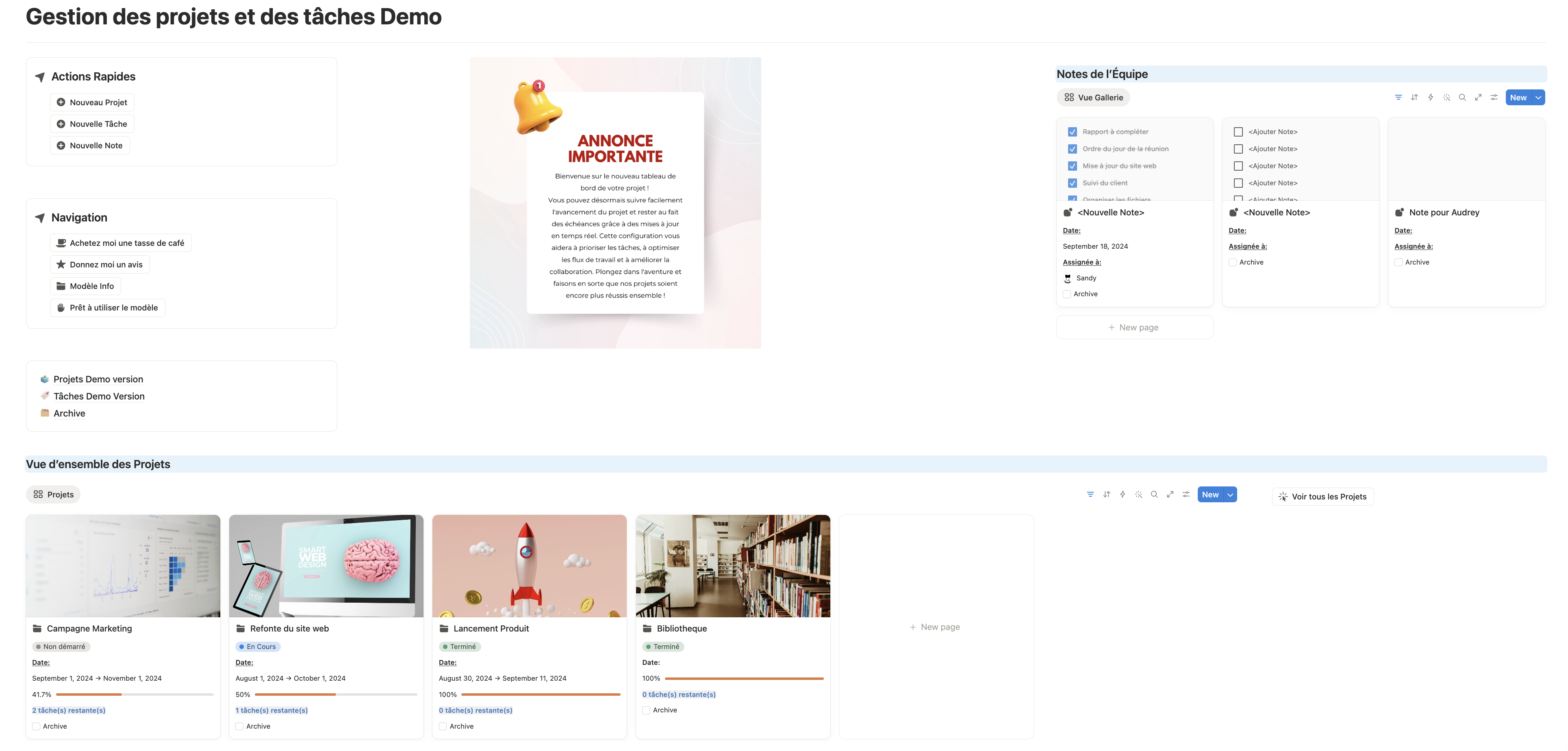1568x751 pixels.
Task: Open dropdown arrow beside New in Notes
Action: pyautogui.click(x=1538, y=98)
